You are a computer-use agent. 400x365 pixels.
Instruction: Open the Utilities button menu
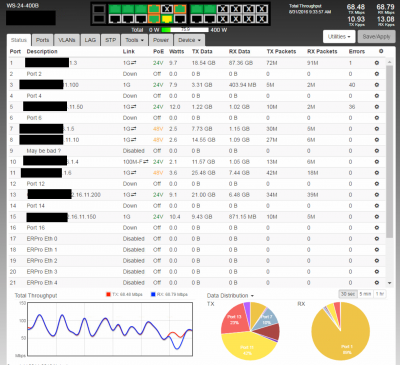[x=339, y=37]
